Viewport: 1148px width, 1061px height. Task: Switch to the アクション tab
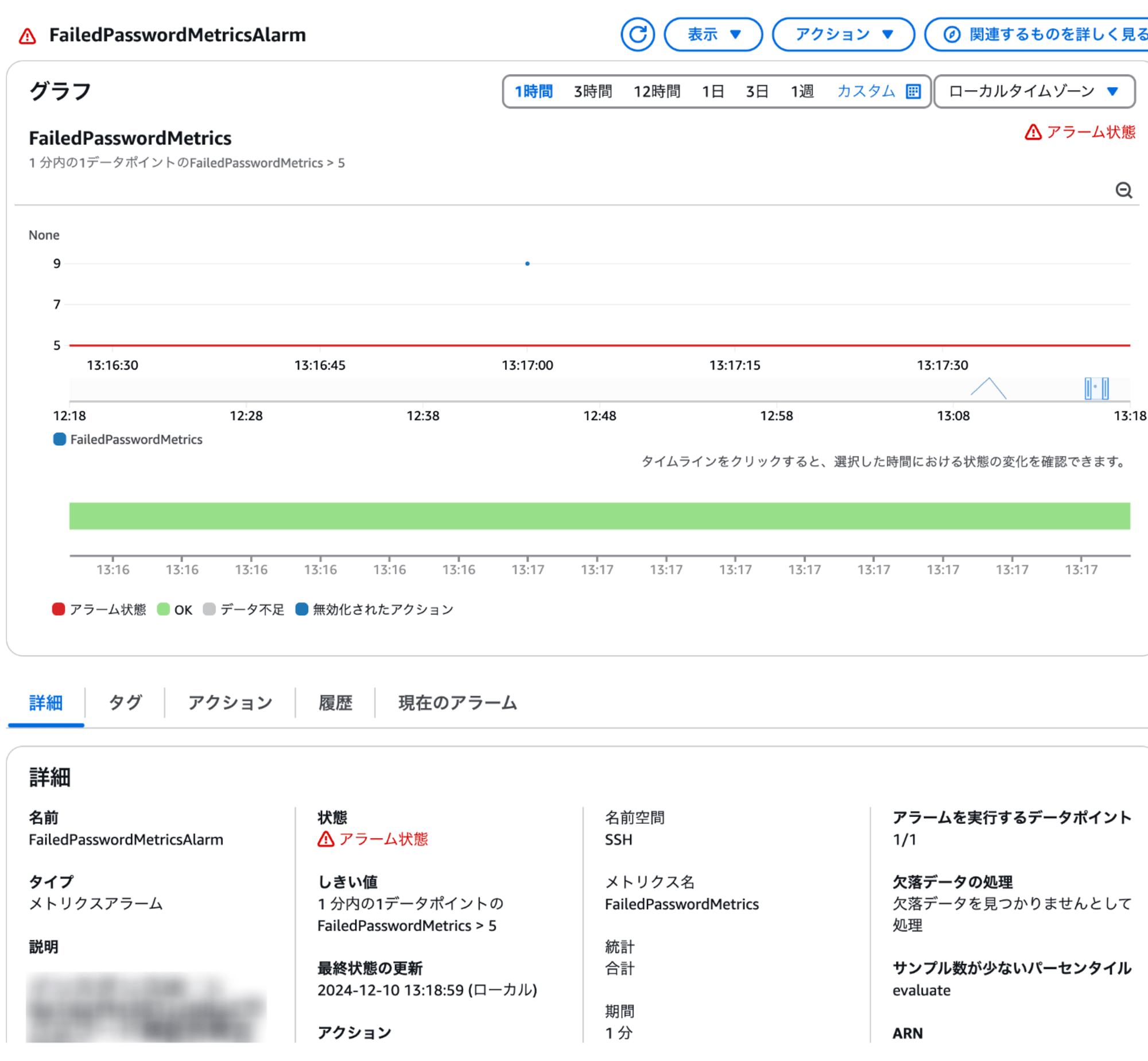(230, 703)
